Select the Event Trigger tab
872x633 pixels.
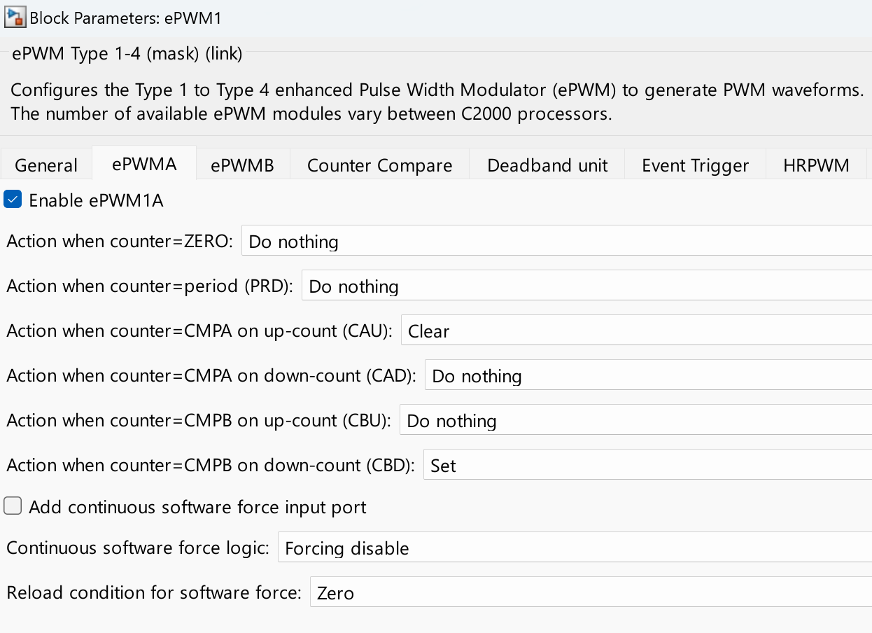pos(695,165)
